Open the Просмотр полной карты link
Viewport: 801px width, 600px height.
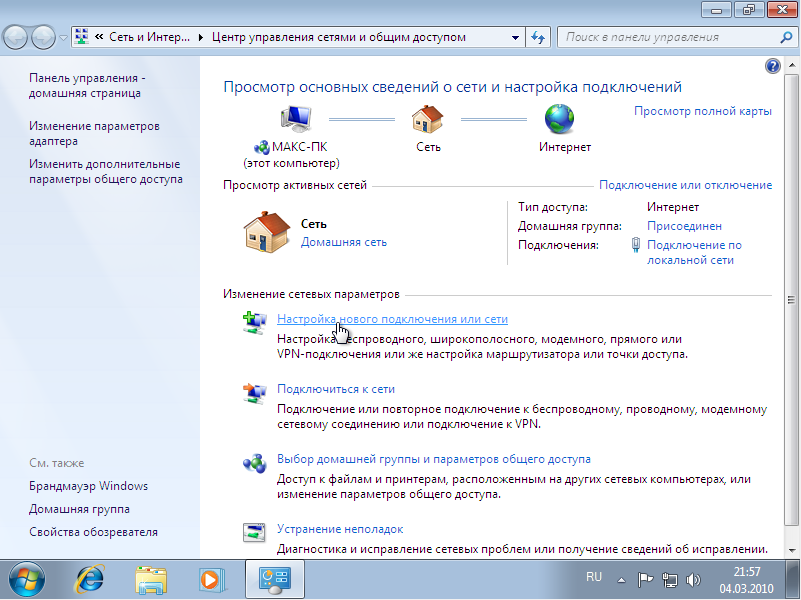pyautogui.click(x=702, y=111)
